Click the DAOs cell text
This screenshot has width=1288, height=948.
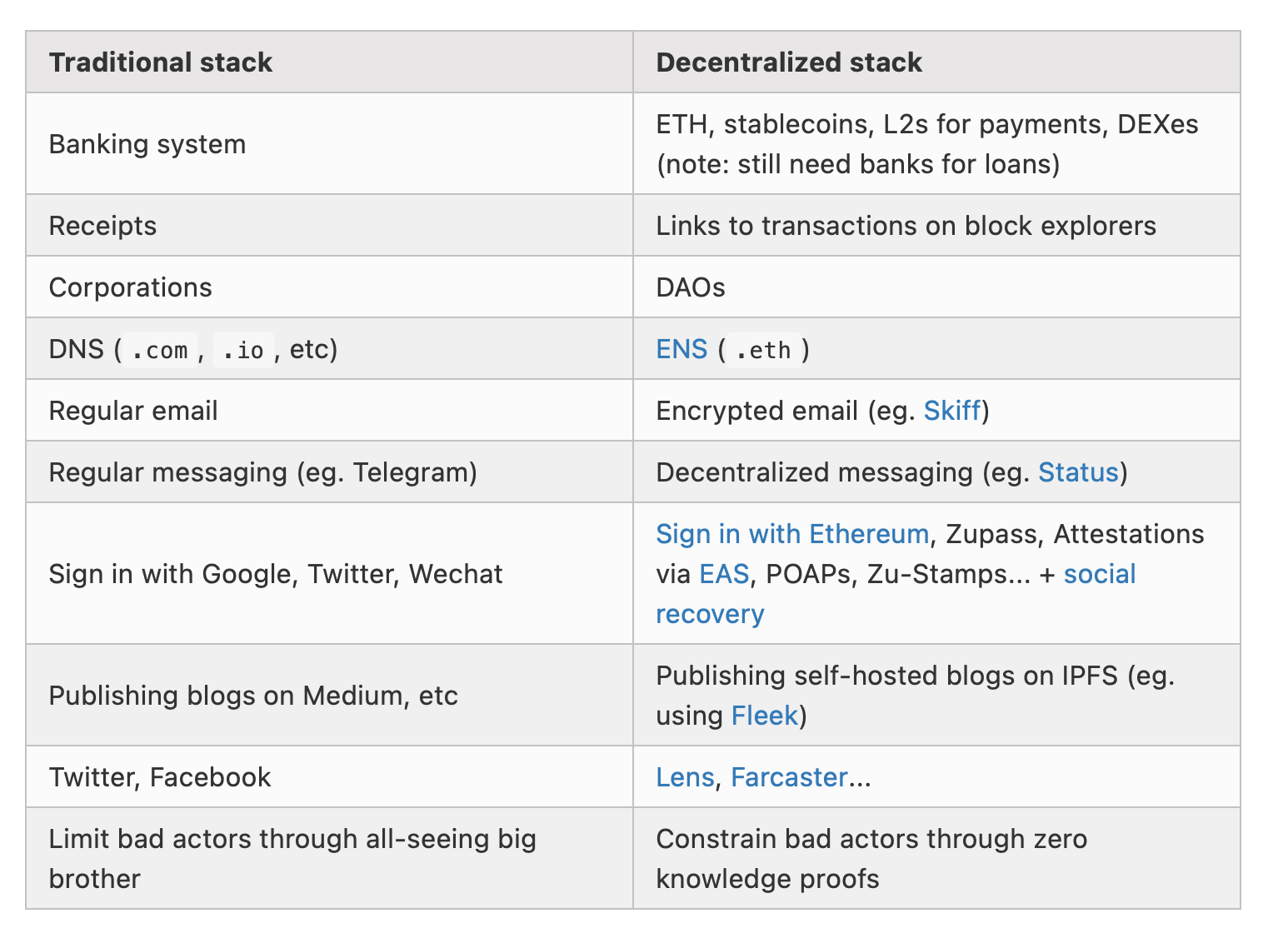pos(690,287)
